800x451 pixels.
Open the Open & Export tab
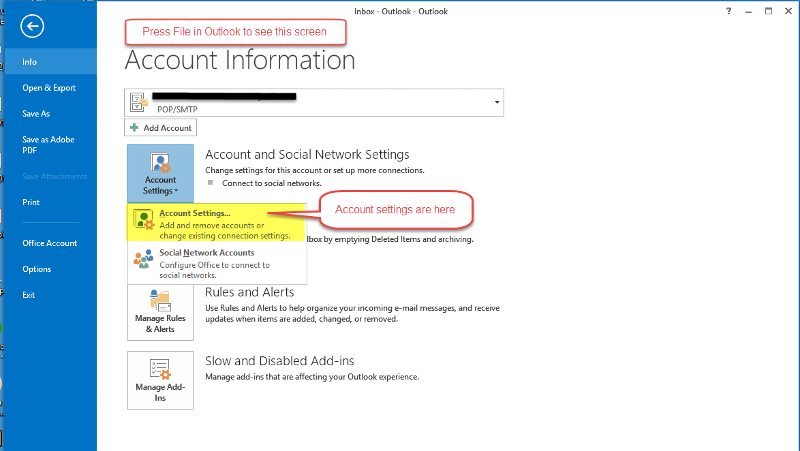(x=50, y=88)
